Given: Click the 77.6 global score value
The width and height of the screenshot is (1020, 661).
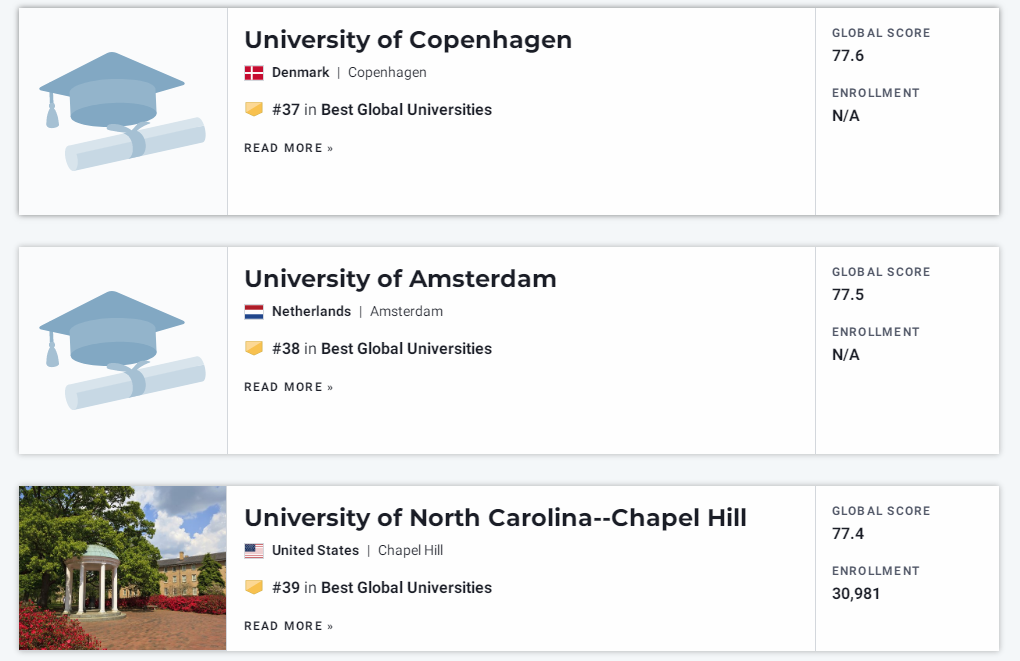Looking at the screenshot, I should (x=848, y=56).
